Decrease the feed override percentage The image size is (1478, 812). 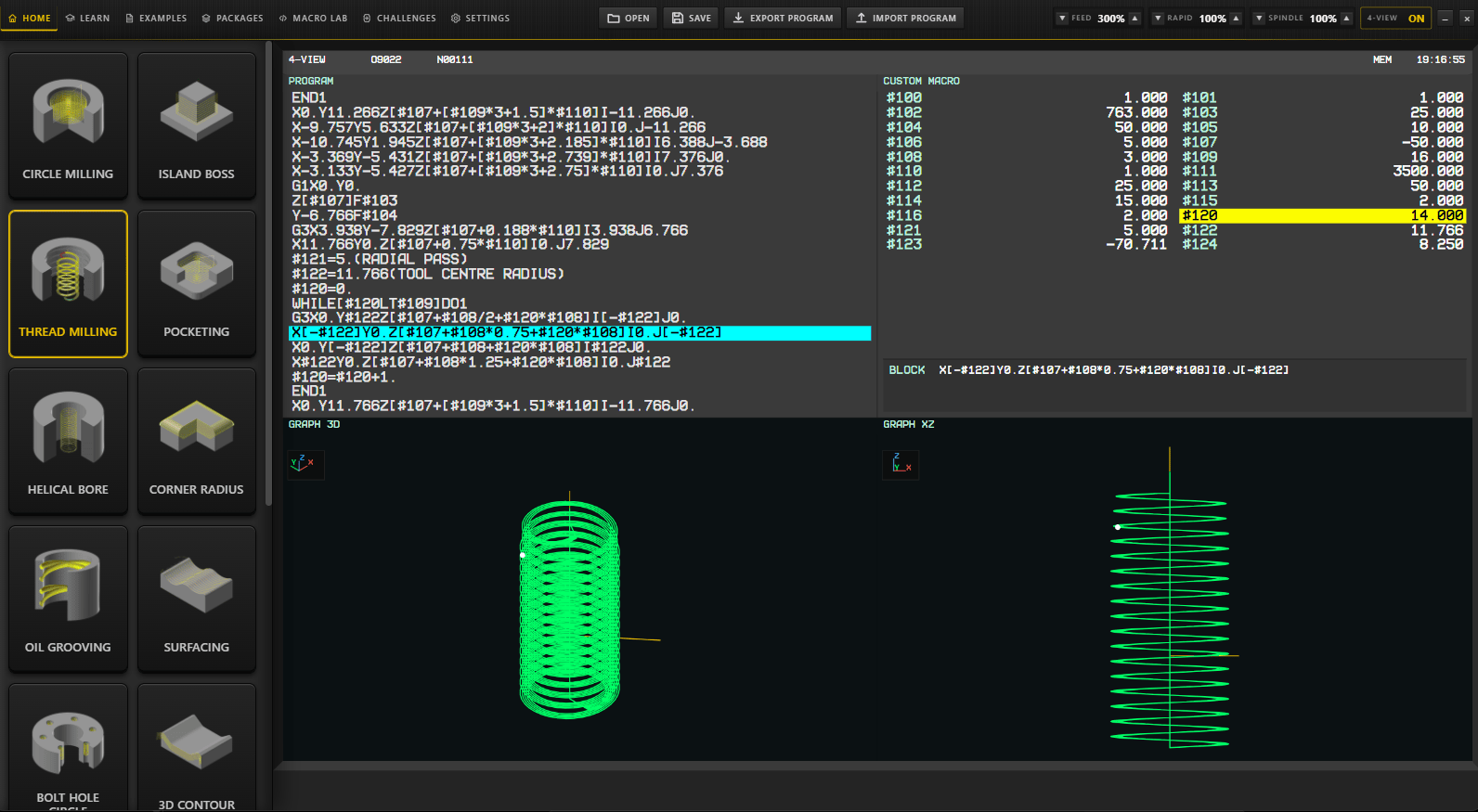tap(1062, 18)
